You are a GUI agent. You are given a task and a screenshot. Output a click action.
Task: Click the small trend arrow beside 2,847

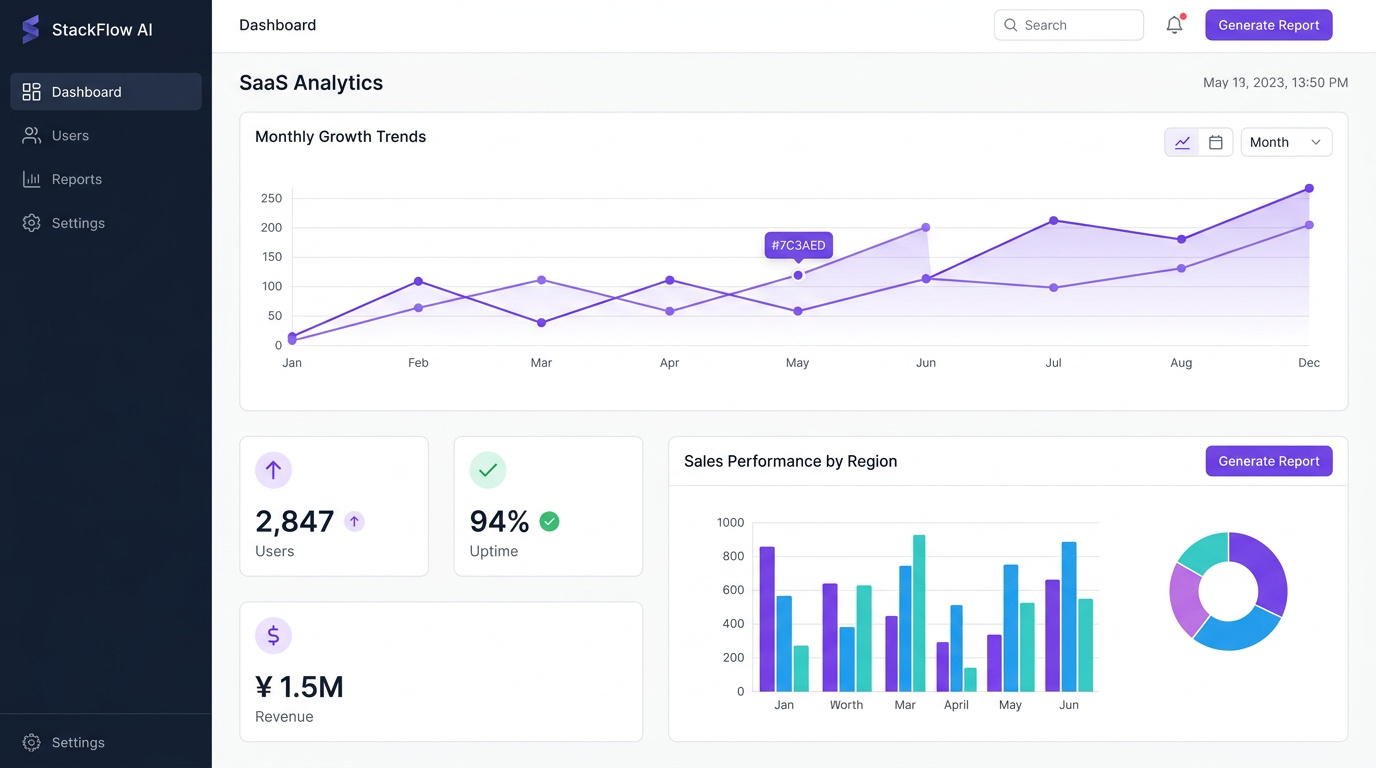coord(354,521)
